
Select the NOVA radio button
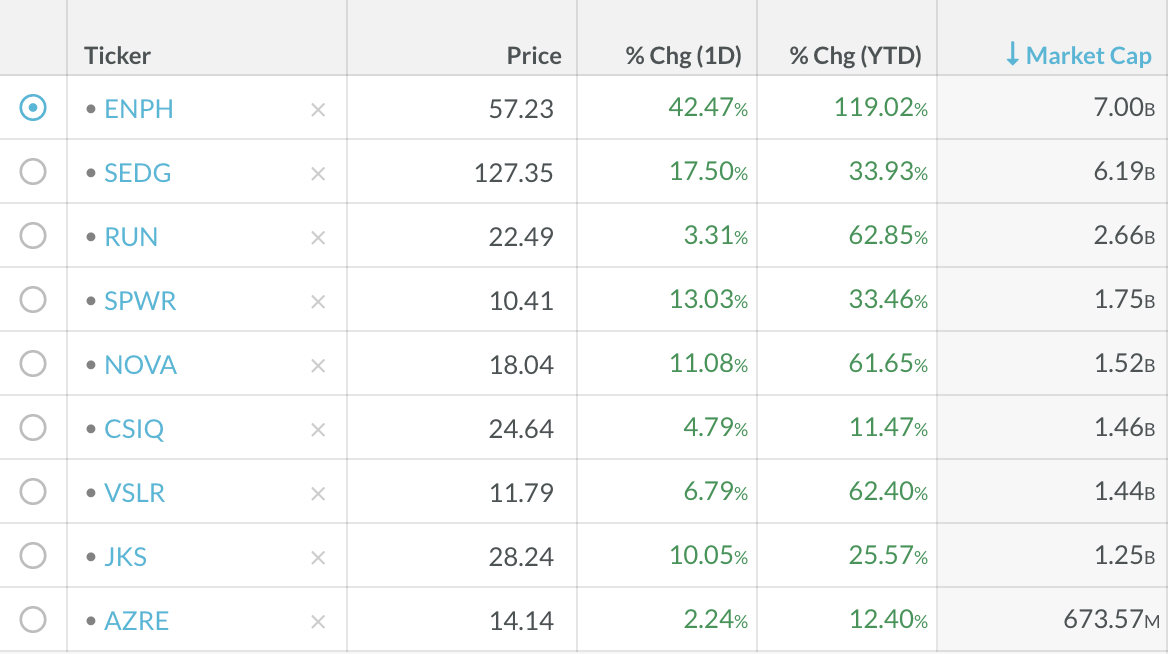point(33,364)
